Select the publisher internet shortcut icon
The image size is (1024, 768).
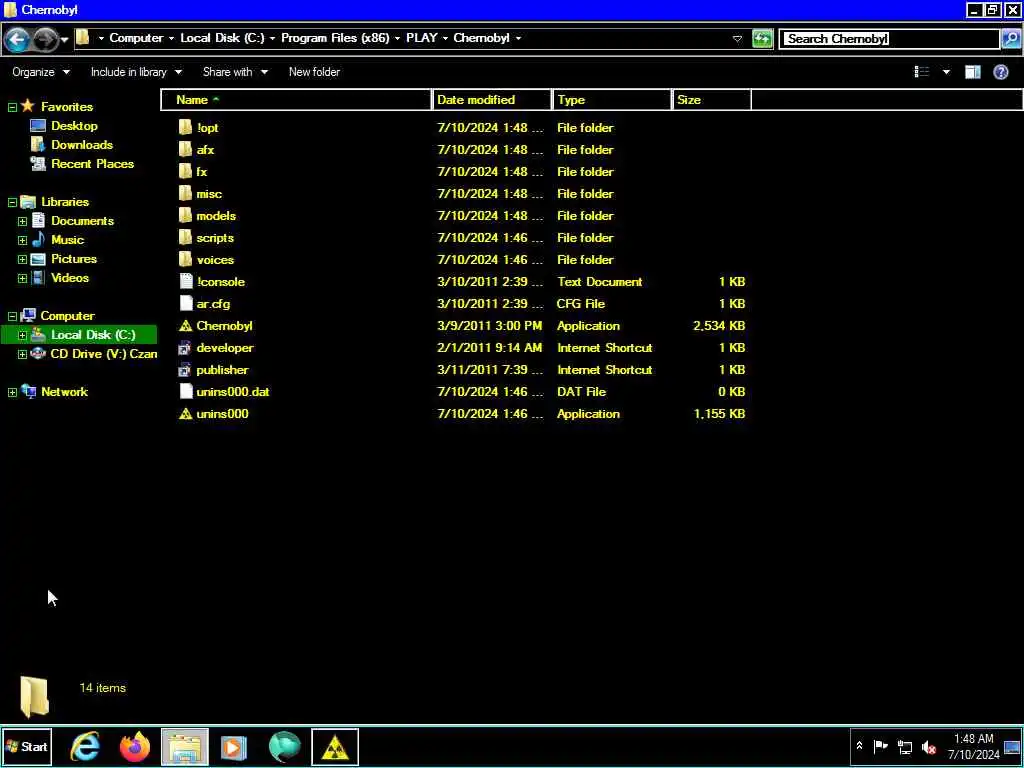coord(185,370)
